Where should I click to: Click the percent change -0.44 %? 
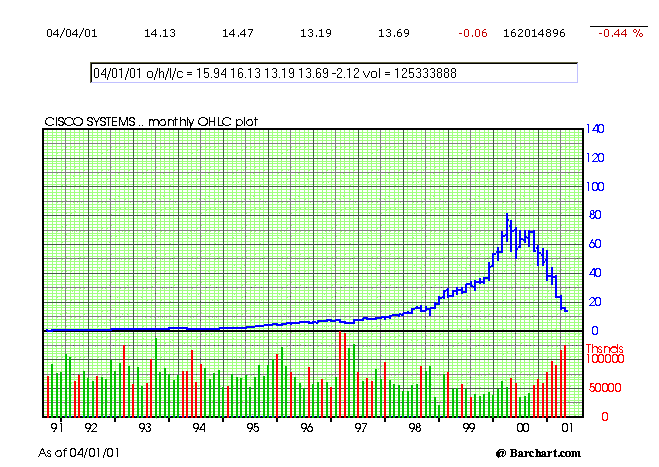point(620,33)
